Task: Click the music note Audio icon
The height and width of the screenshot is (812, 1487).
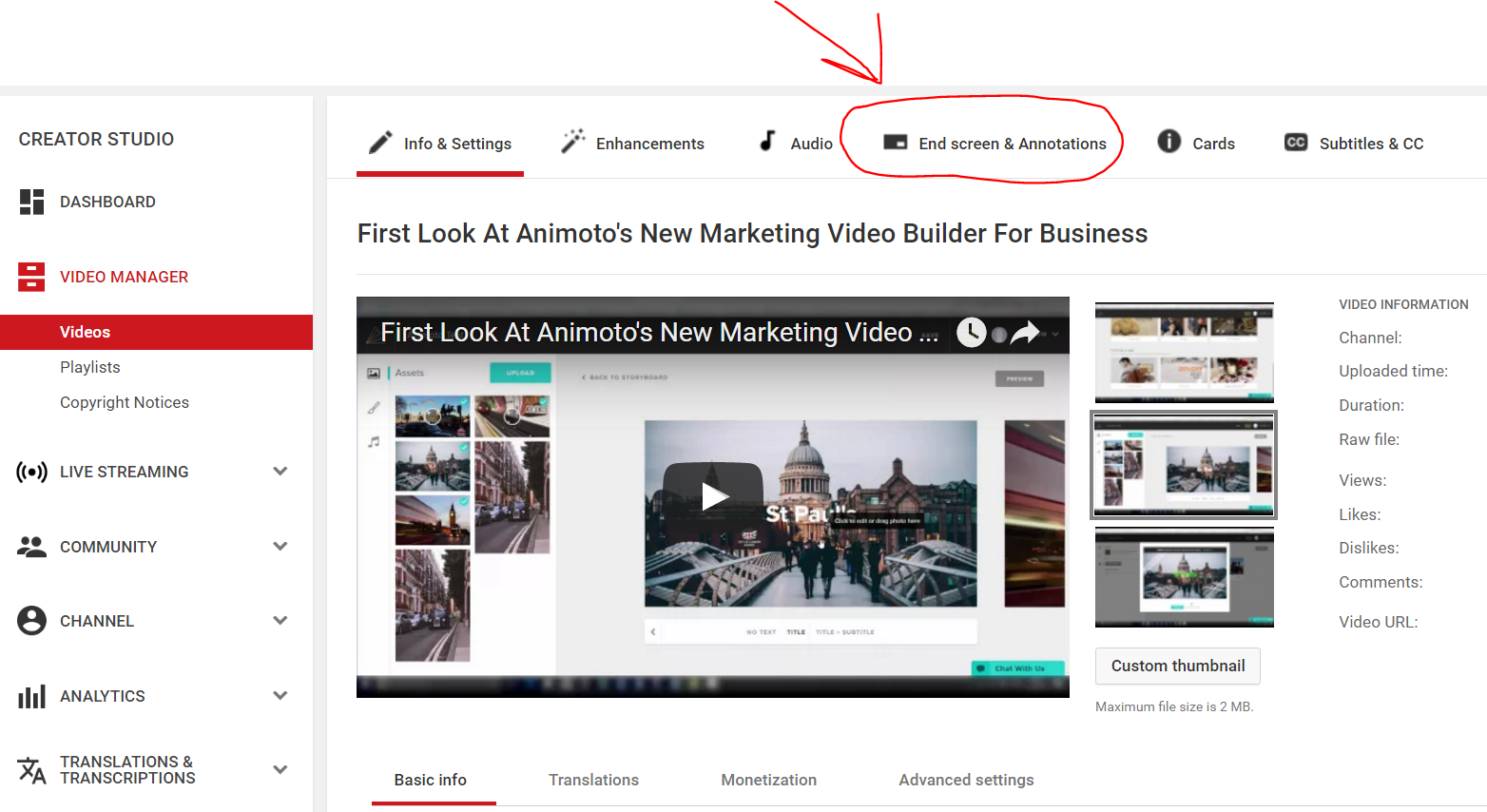Action: point(767,141)
